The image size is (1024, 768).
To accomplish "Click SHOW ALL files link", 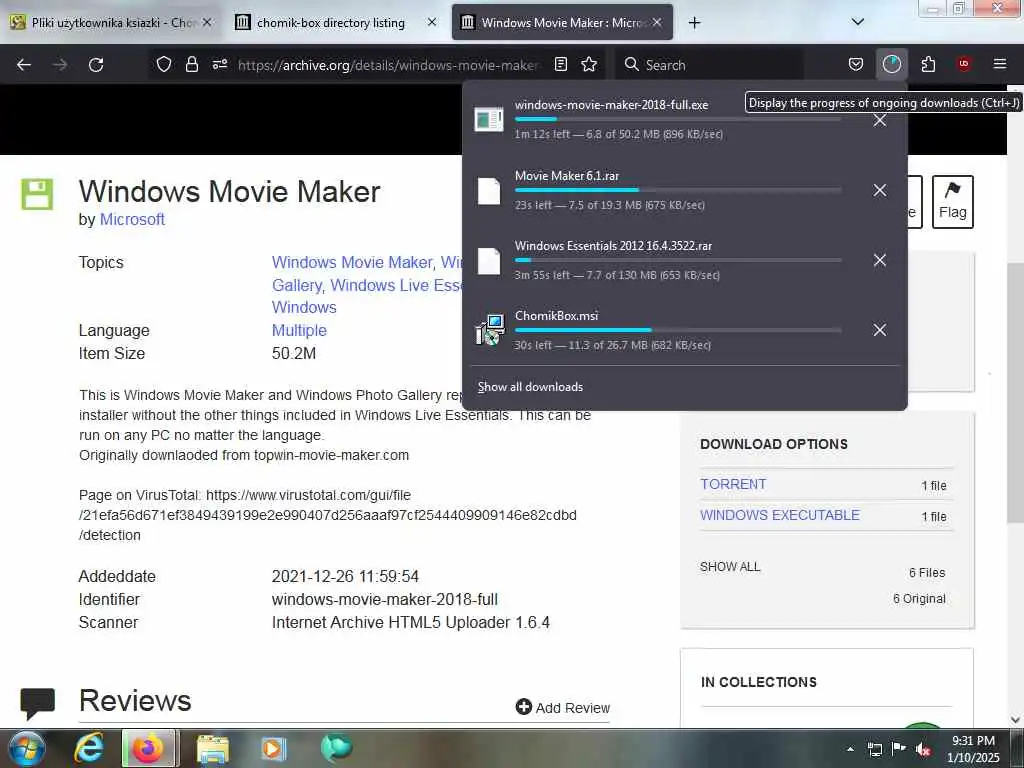I will pos(730,567).
